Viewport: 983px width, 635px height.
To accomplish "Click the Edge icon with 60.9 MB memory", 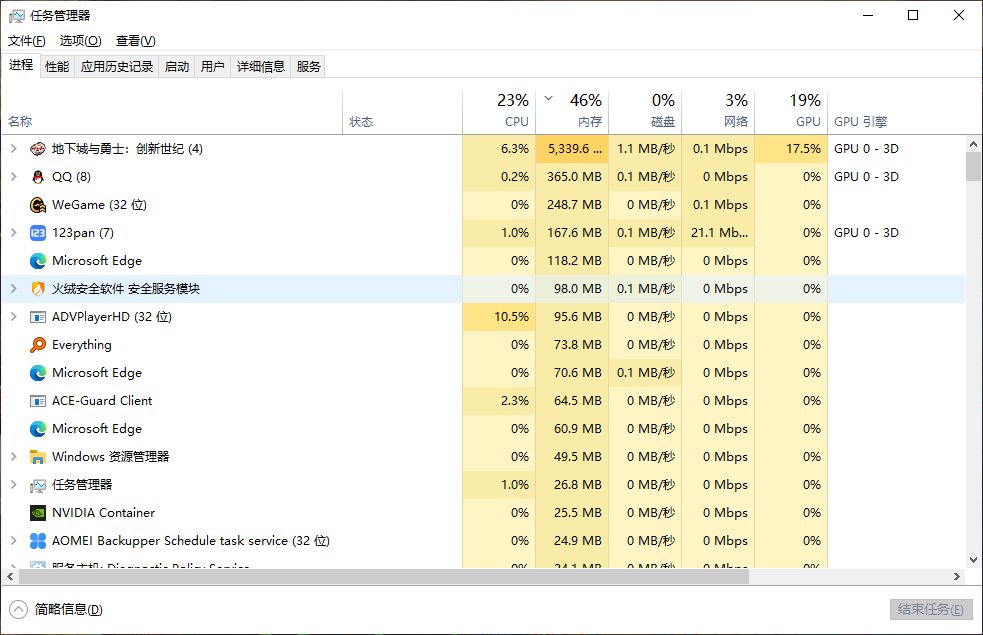I will tap(38, 429).
